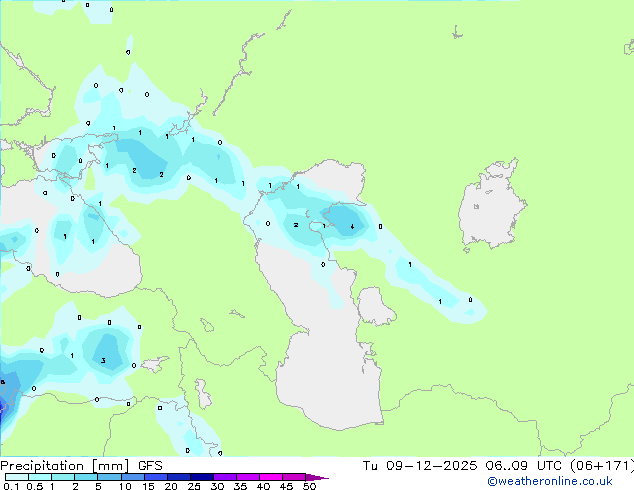Pick the 1–2 mm legend swatch
This screenshot has width=634, height=490.
[63, 477]
